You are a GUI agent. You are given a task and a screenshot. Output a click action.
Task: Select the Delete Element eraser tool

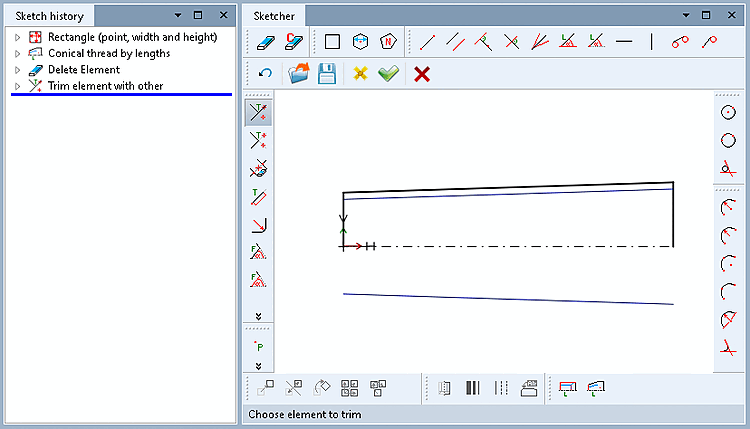click(265, 42)
